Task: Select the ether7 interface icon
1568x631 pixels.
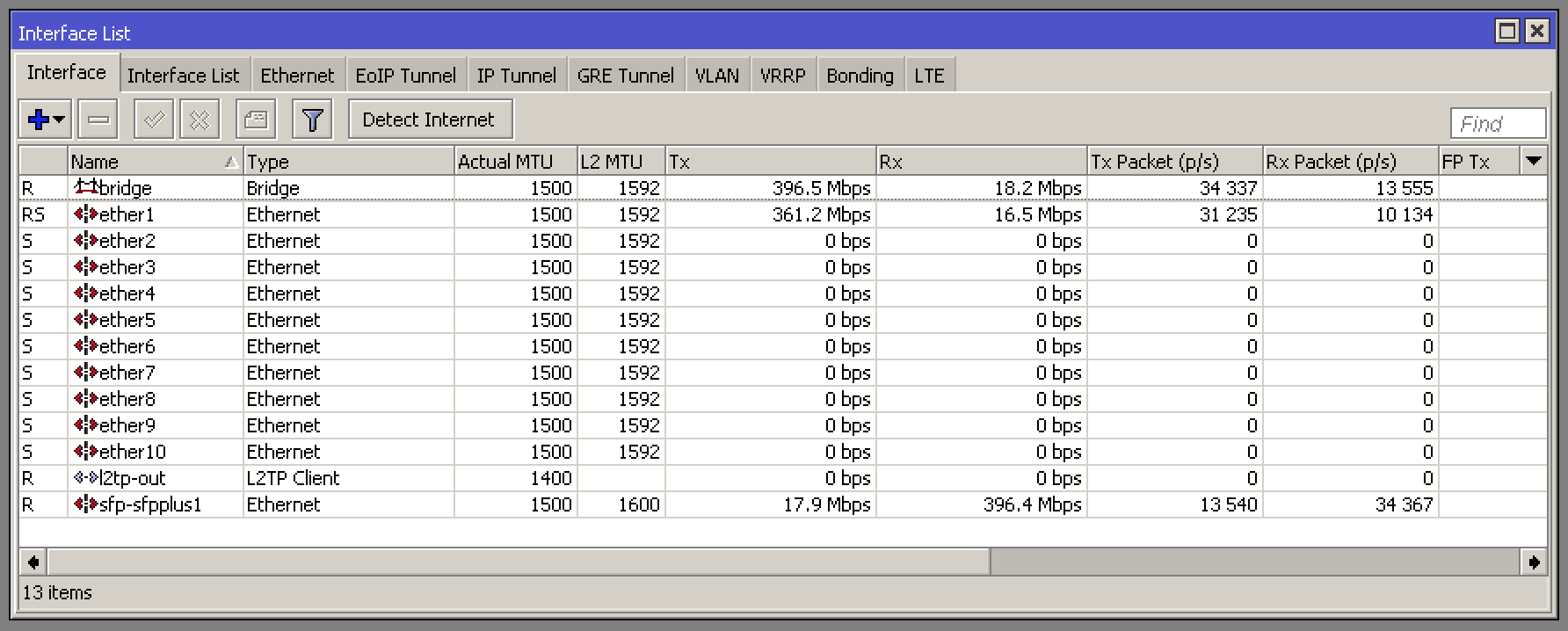Action: pyautogui.click(x=86, y=372)
